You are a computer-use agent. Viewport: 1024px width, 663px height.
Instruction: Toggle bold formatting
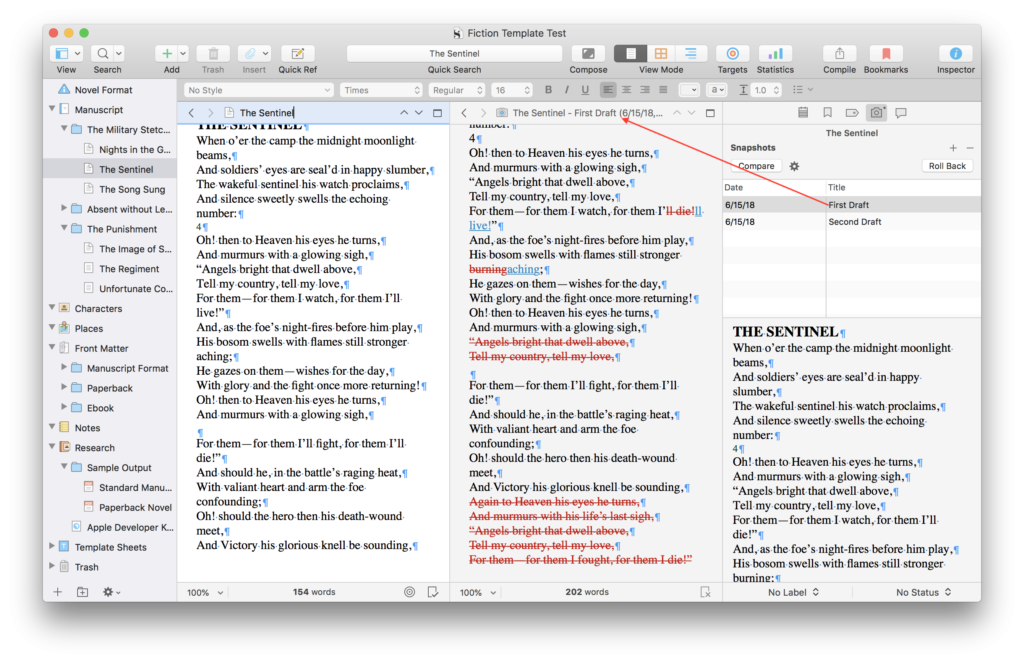pos(548,90)
